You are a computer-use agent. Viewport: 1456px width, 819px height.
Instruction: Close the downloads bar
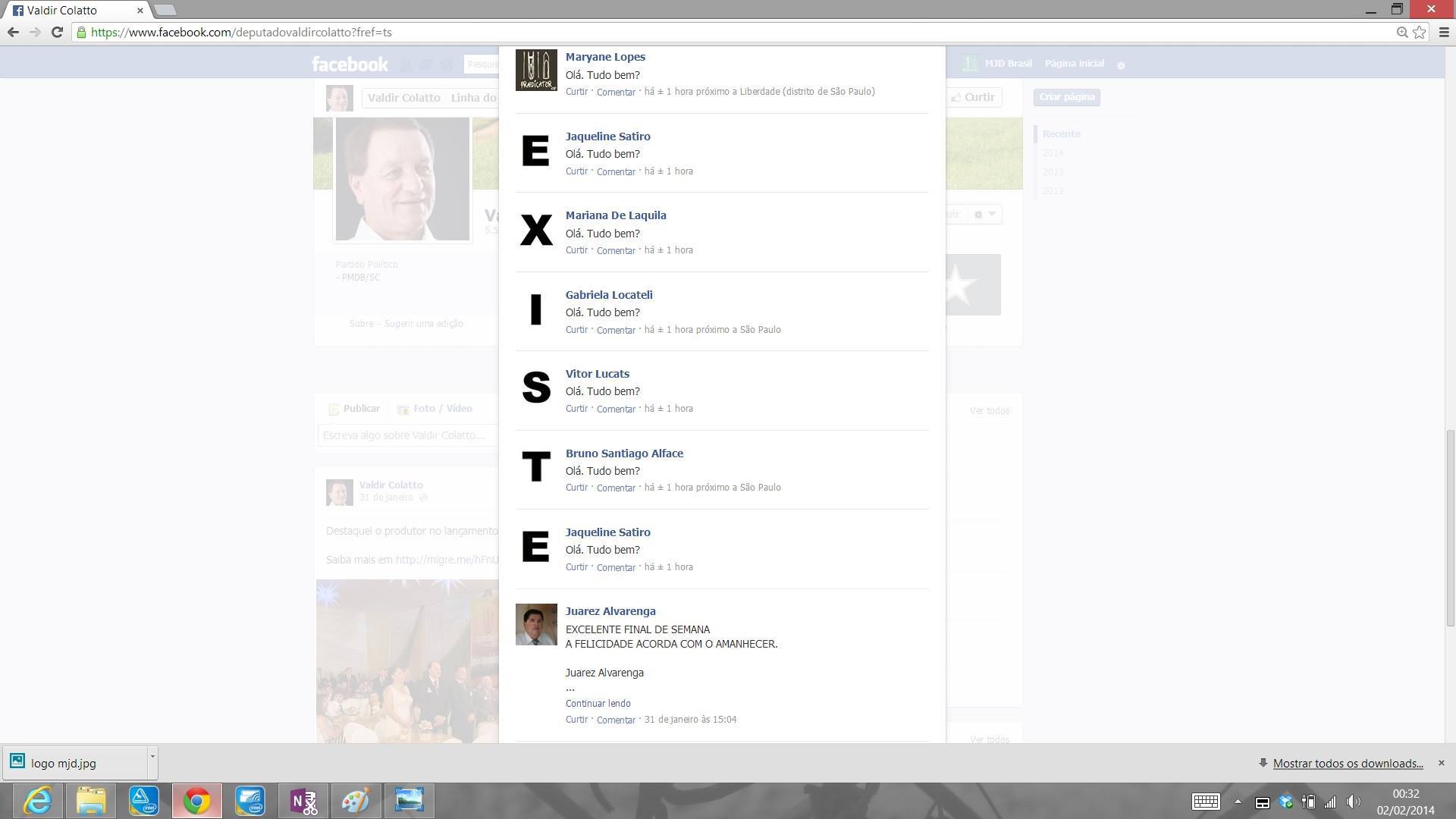1441,763
